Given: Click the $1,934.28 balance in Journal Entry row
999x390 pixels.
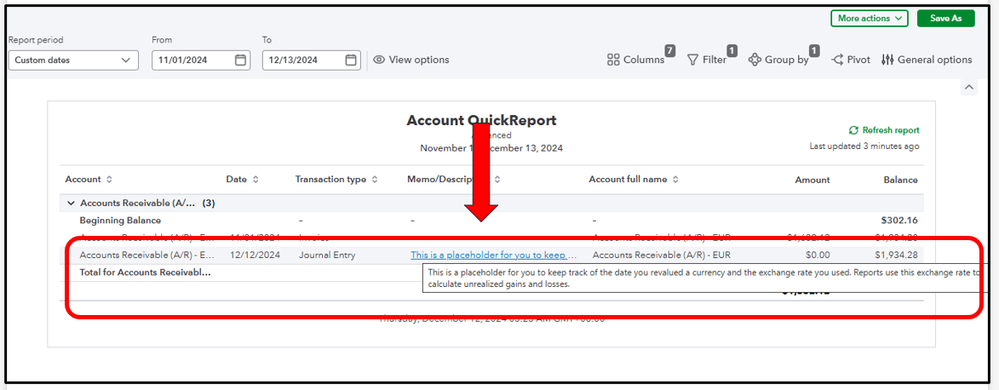Looking at the screenshot, I should pos(896,255).
